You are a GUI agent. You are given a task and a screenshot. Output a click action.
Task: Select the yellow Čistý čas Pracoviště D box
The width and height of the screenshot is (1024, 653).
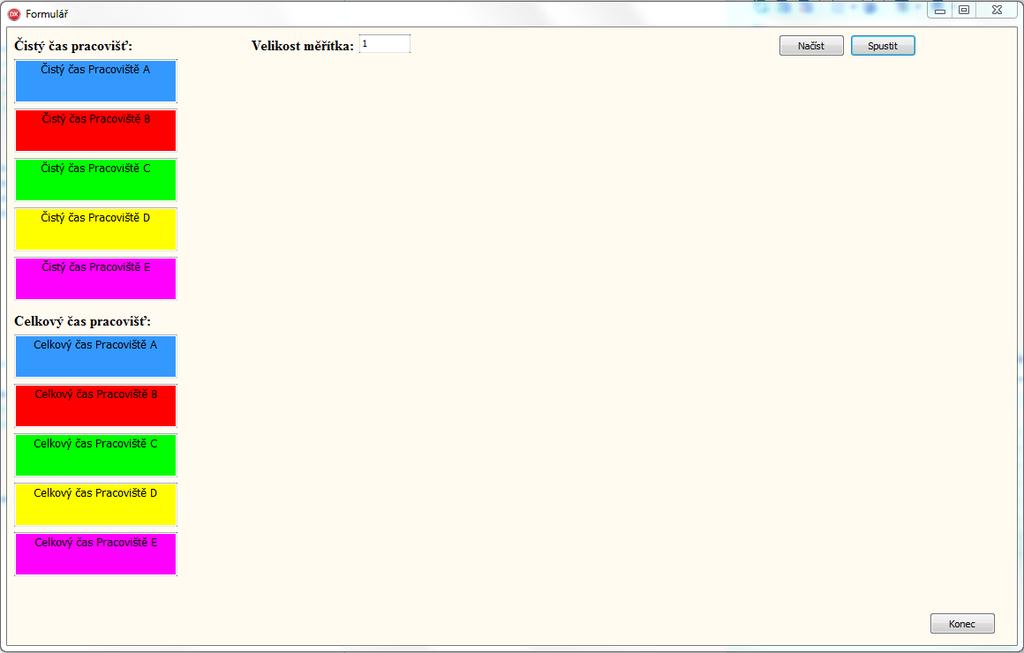96,229
